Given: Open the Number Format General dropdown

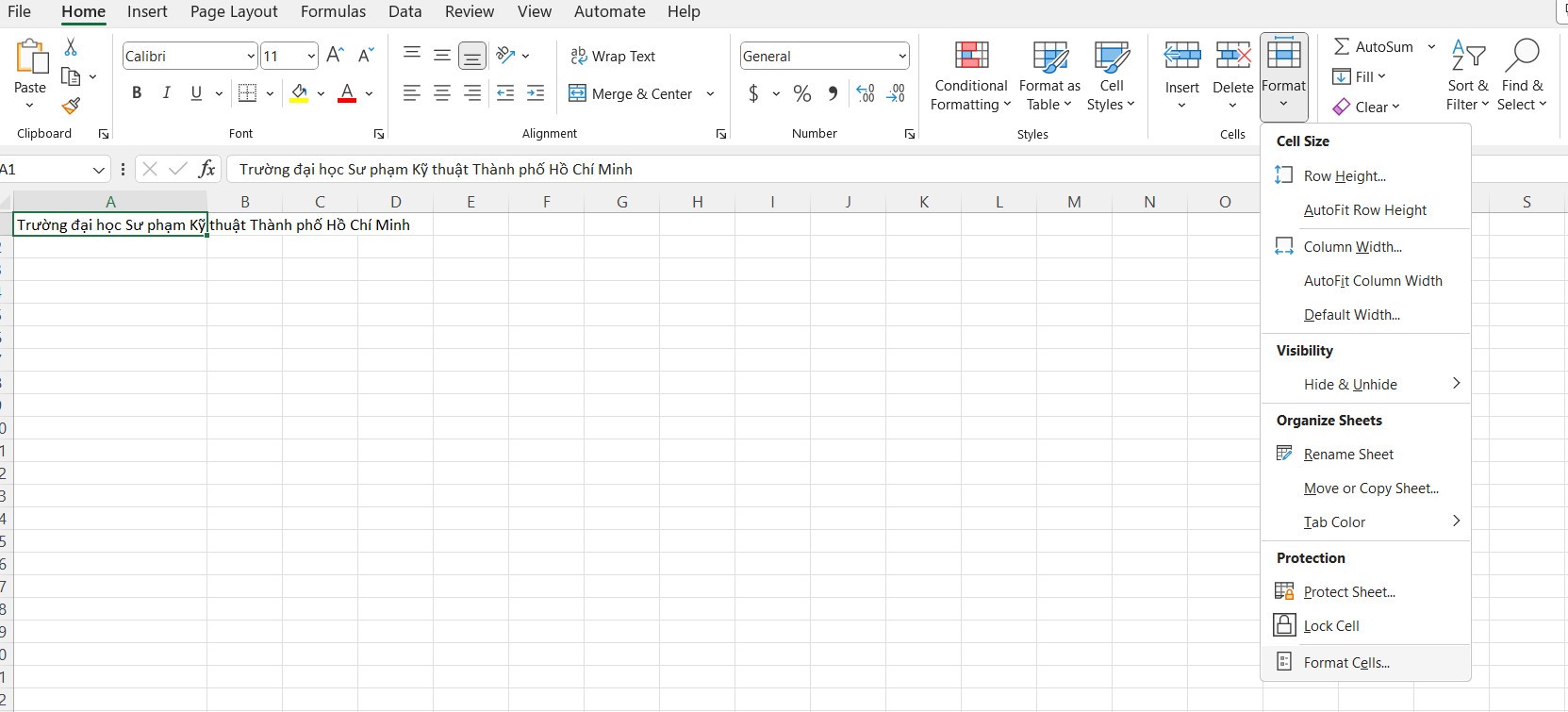Looking at the screenshot, I should (901, 57).
